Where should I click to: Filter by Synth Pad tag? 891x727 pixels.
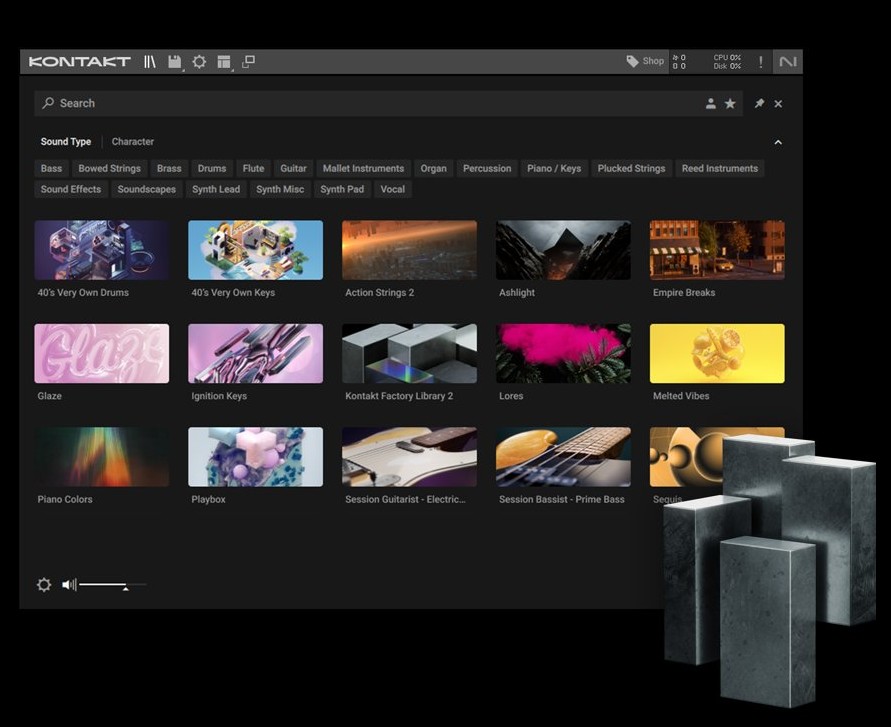click(342, 189)
